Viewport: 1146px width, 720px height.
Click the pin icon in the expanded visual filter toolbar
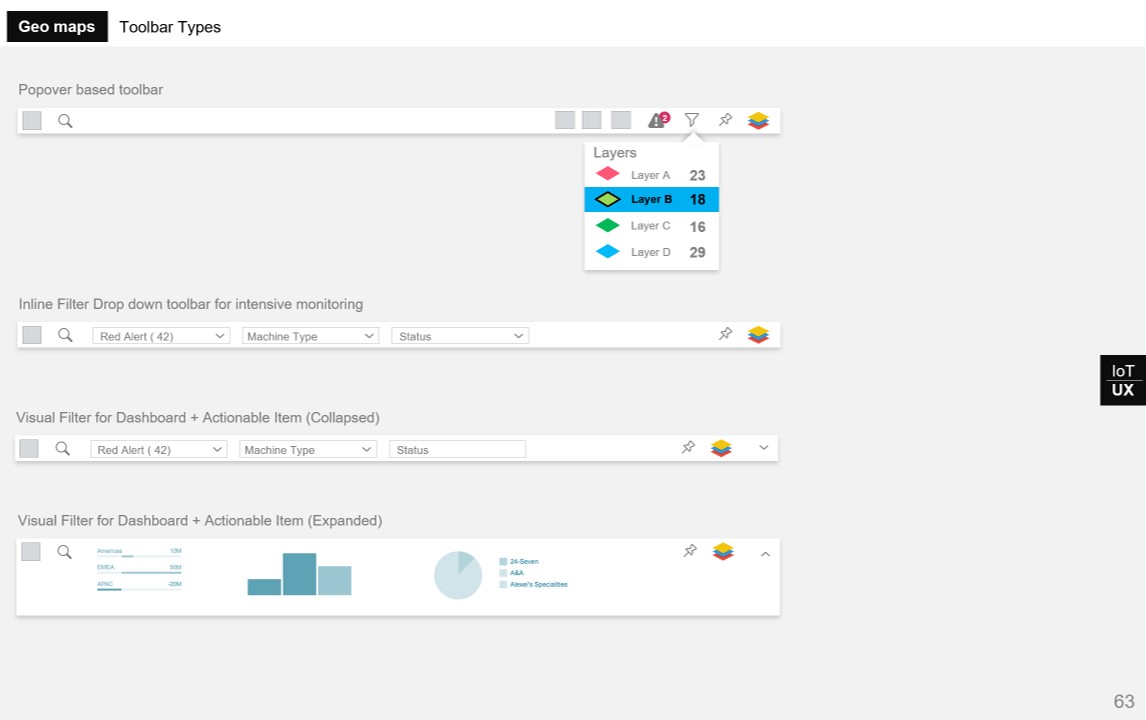point(689,551)
